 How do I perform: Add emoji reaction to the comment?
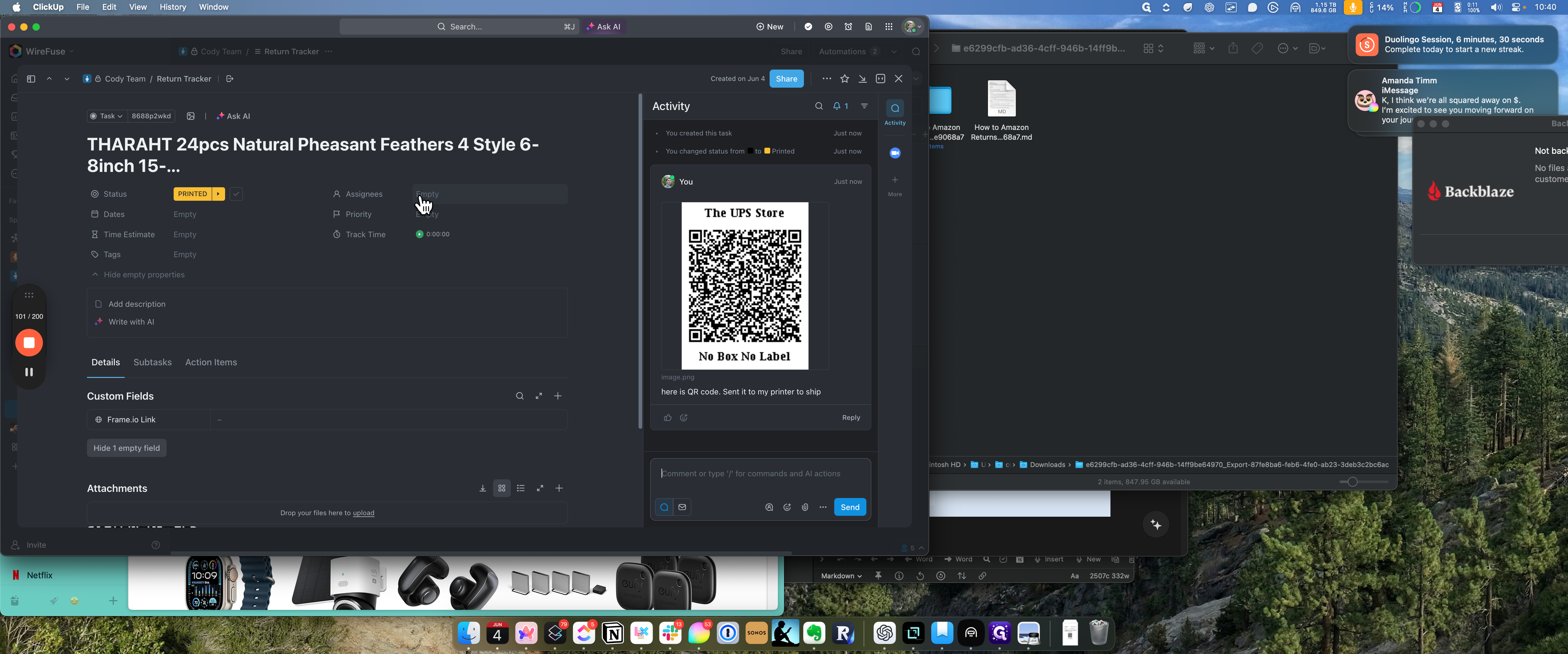tap(684, 418)
